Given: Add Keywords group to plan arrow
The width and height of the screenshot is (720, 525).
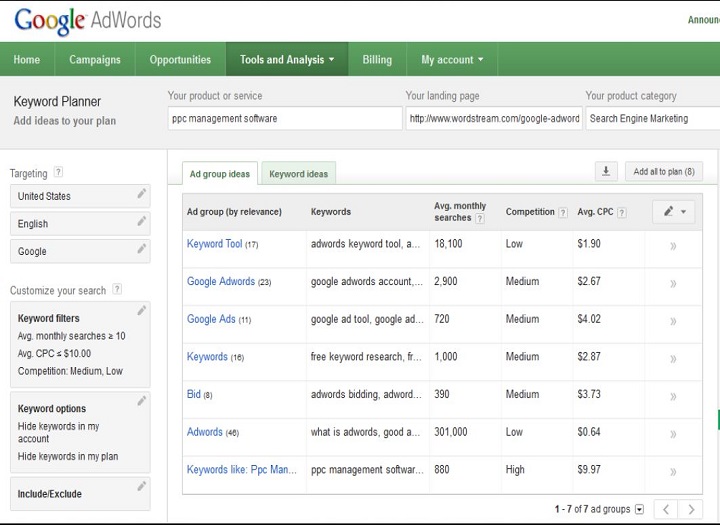Looking at the screenshot, I should click(x=673, y=359).
